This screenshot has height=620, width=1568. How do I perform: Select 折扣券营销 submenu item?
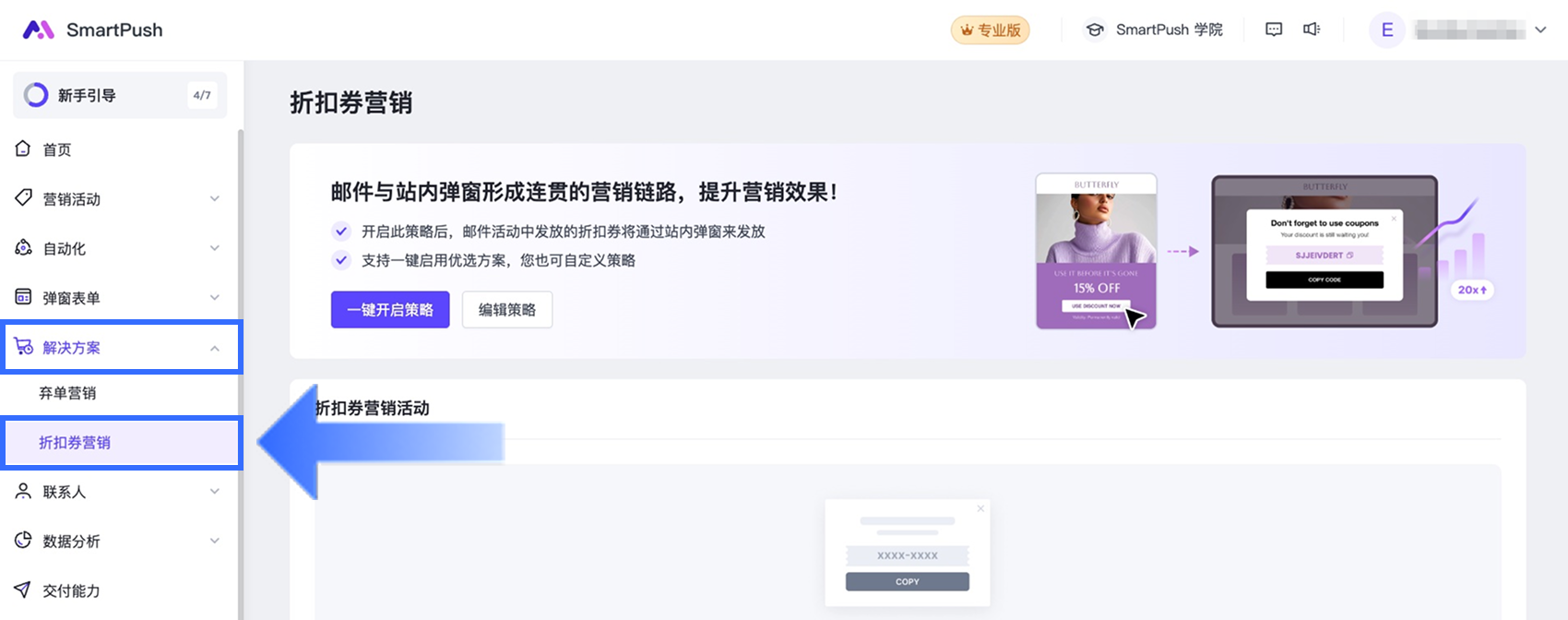click(75, 443)
